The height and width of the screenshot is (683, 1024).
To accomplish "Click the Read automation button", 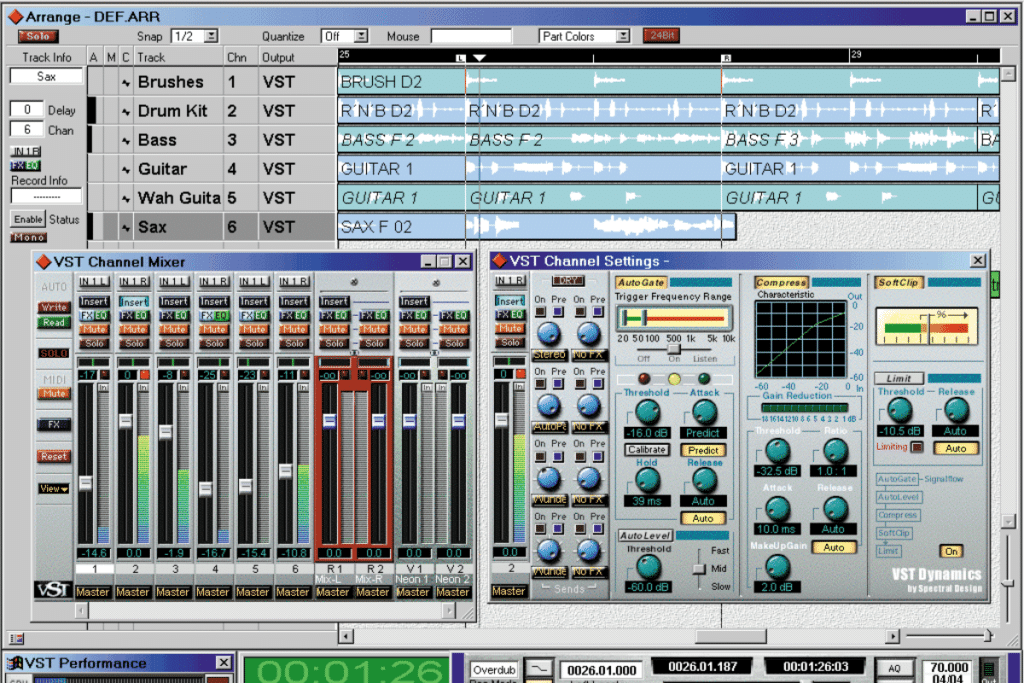I will coord(54,322).
